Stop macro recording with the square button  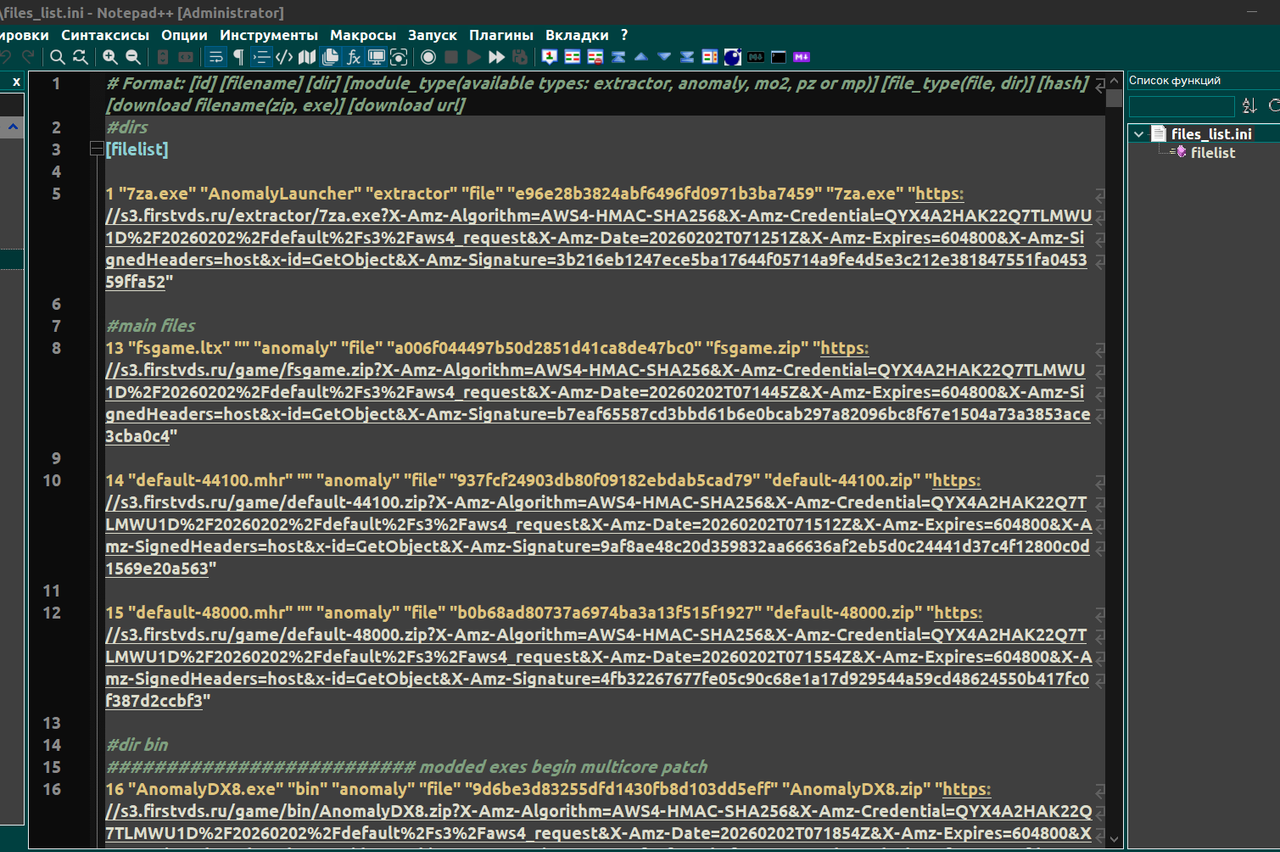pos(451,57)
